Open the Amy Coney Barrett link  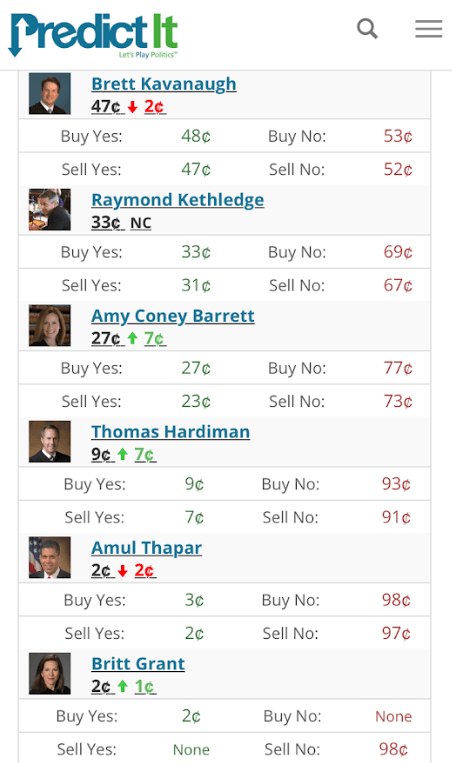[x=173, y=316]
